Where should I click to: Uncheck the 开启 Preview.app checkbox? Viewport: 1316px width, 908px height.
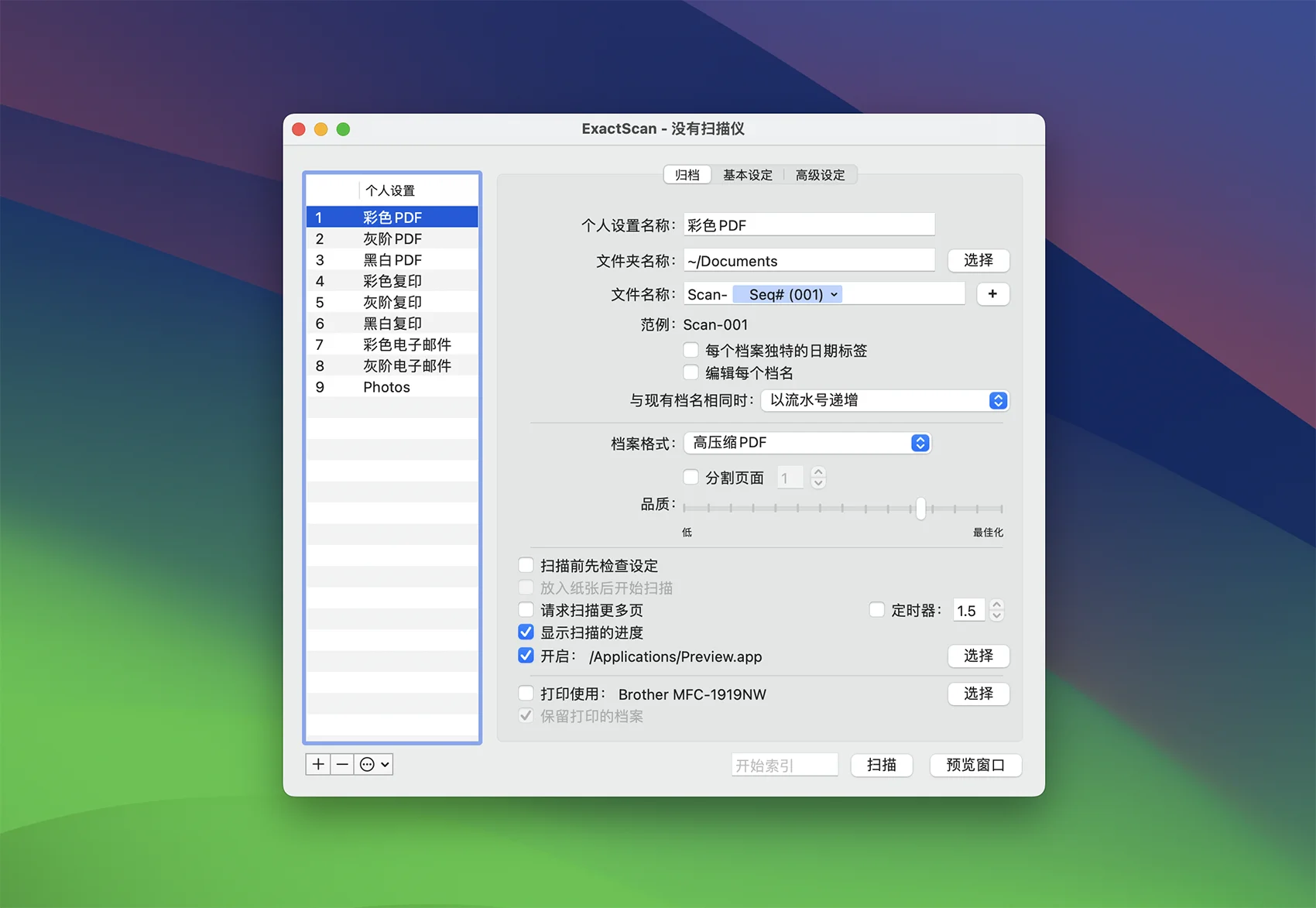tap(526, 656)
